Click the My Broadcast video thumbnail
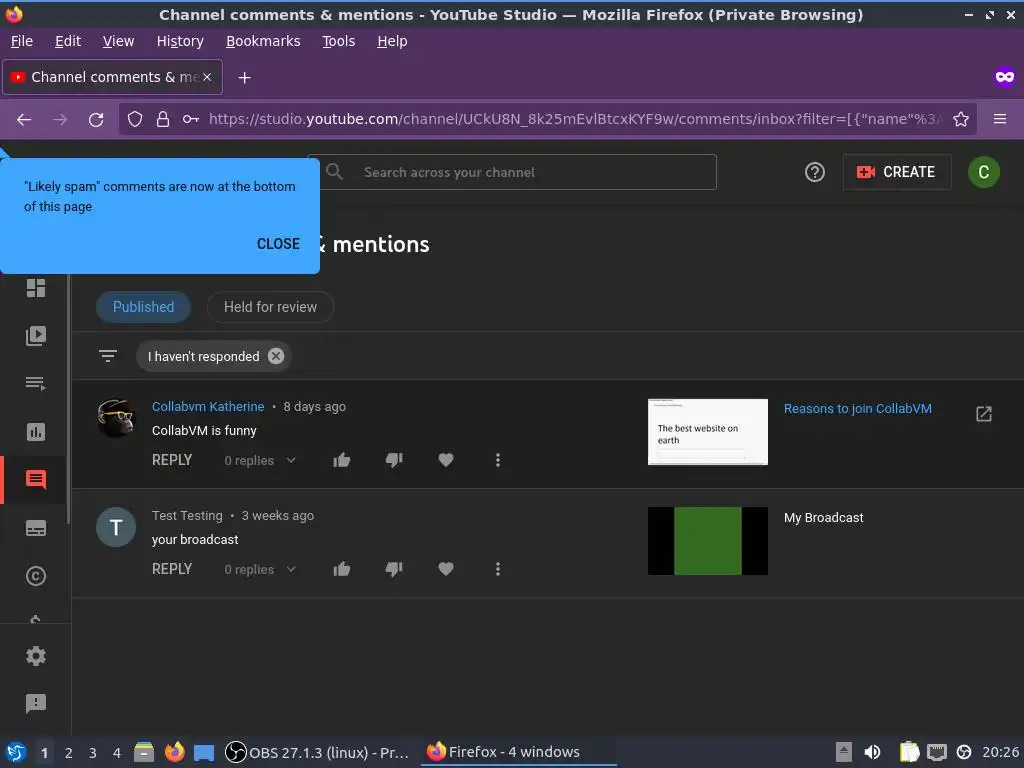The width and height of the screenshot is (1024, 768). [708, 541]
